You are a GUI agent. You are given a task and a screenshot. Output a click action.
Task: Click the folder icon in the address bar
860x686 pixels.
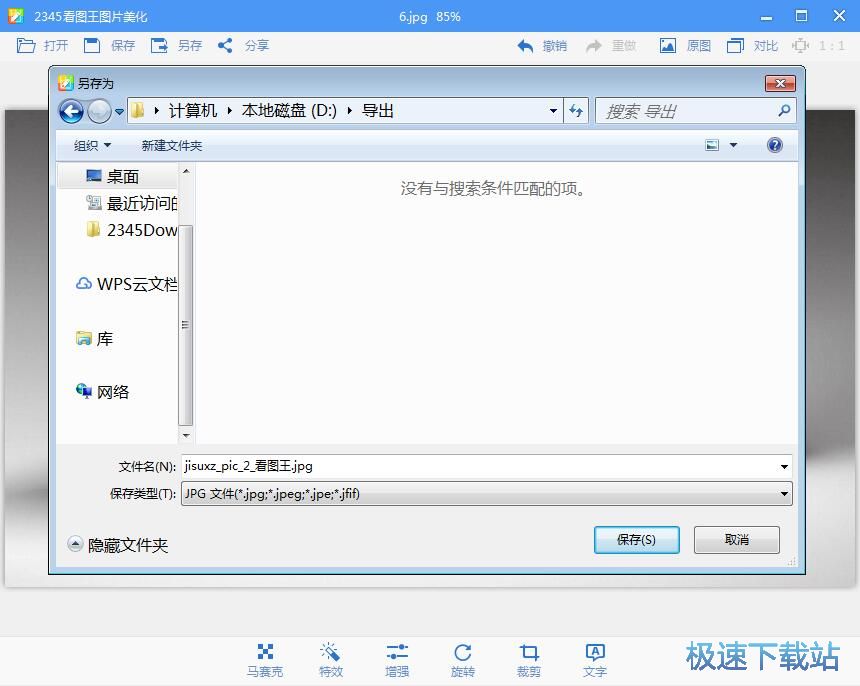coord(138,111)
